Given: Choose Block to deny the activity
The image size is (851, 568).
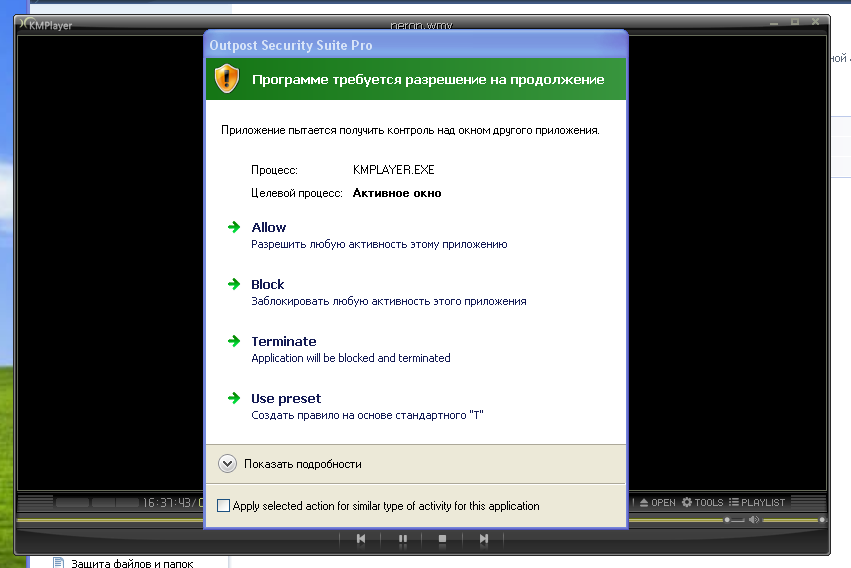Looking at the screenshot, I should pyautogui.click(x=268, y=284).
